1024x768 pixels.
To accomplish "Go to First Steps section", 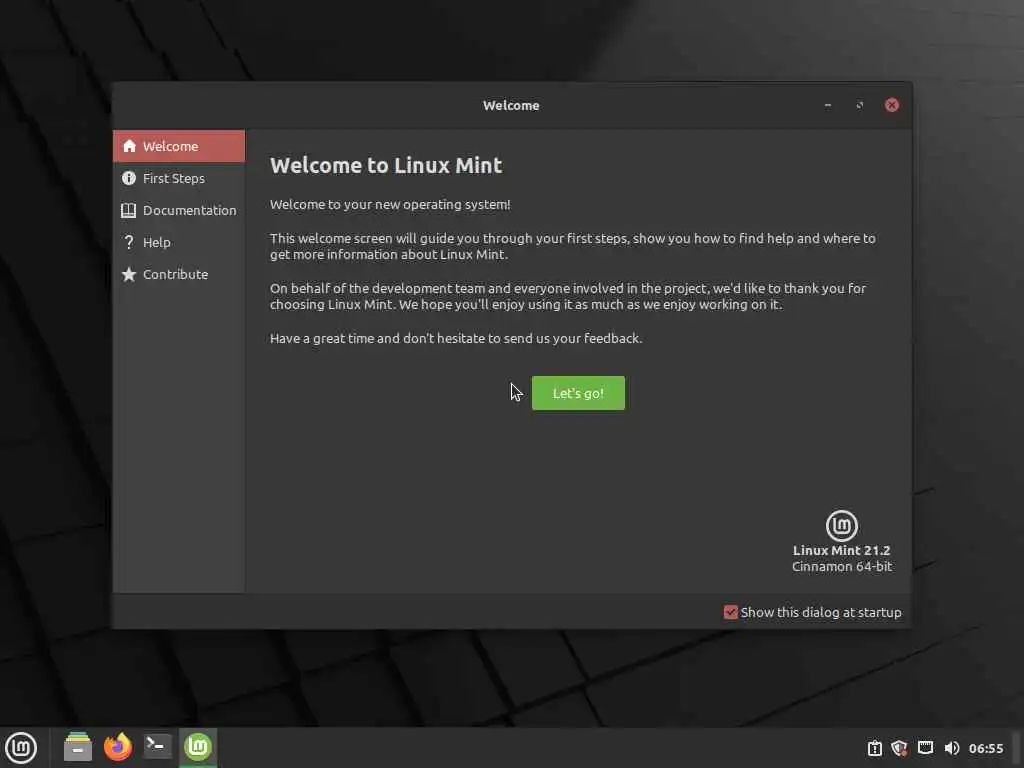I will point(179,178).
